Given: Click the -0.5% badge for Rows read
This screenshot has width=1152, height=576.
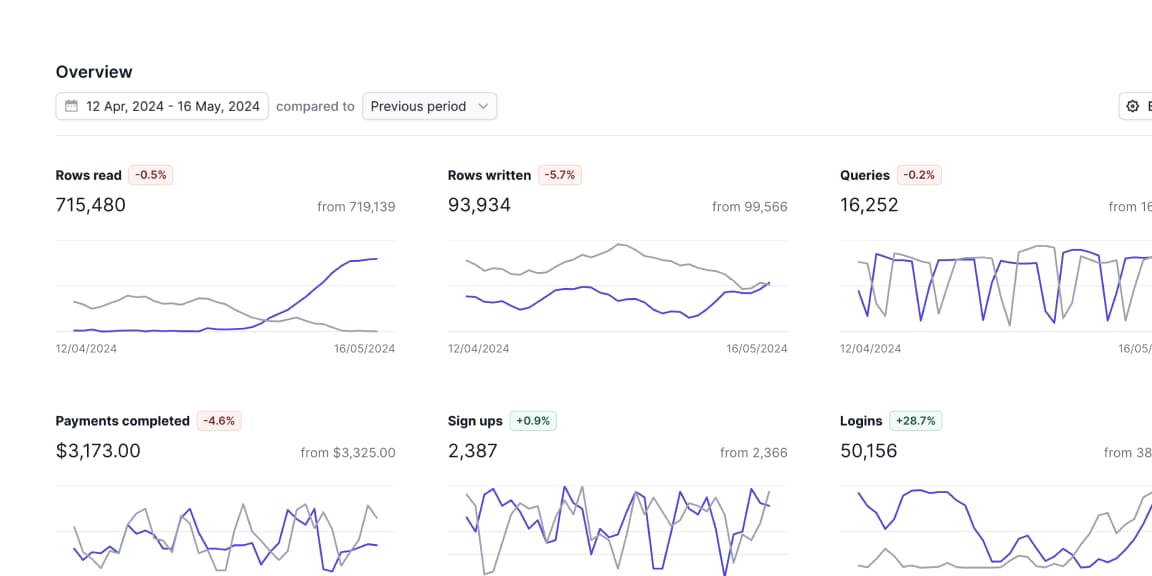Looking at the screenshot, I should click(152, 175).
